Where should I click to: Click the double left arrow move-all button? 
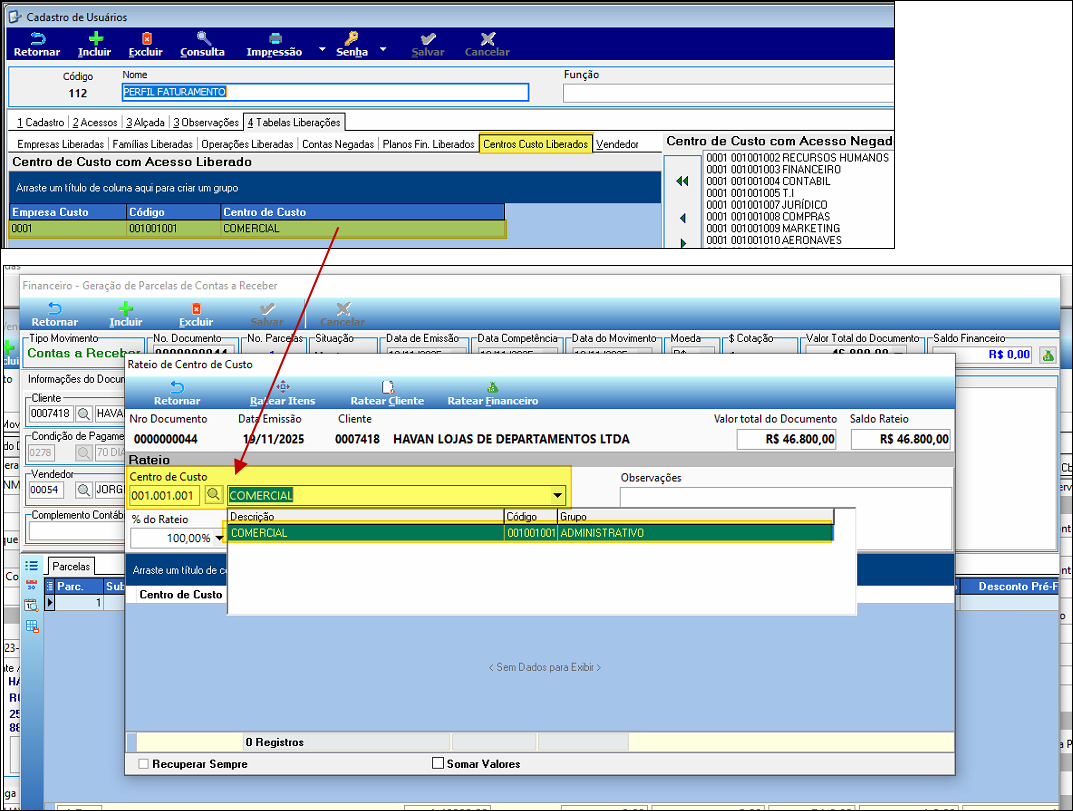pos(682,181)
